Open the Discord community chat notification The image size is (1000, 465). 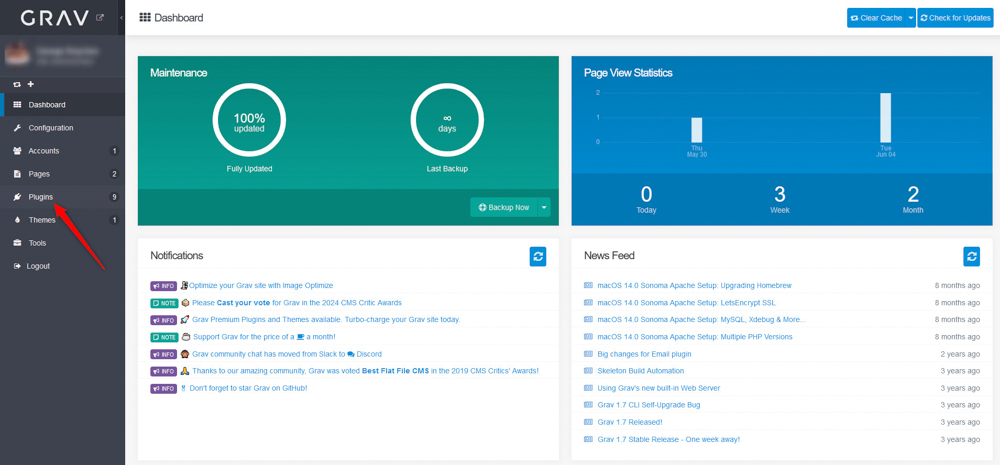(287, 354)
